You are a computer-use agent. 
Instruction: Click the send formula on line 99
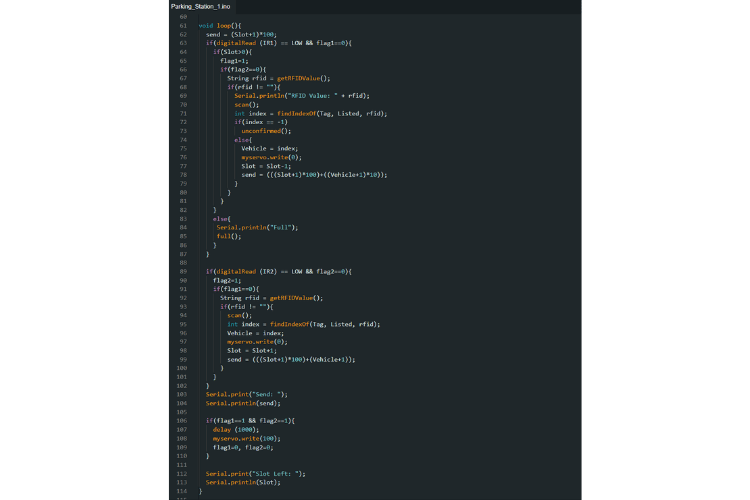[291, 359]
